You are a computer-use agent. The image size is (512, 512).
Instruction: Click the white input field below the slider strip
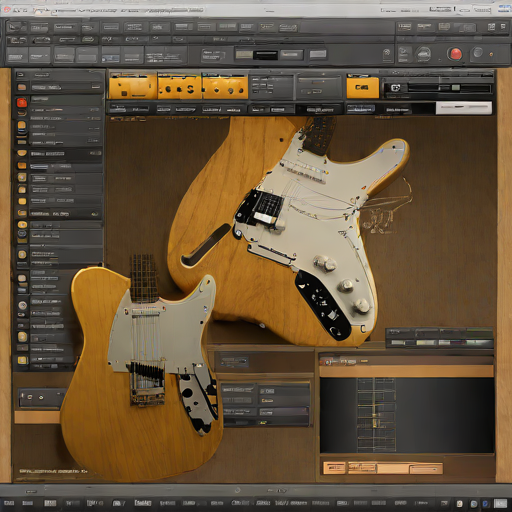click(x=464, y=108)
